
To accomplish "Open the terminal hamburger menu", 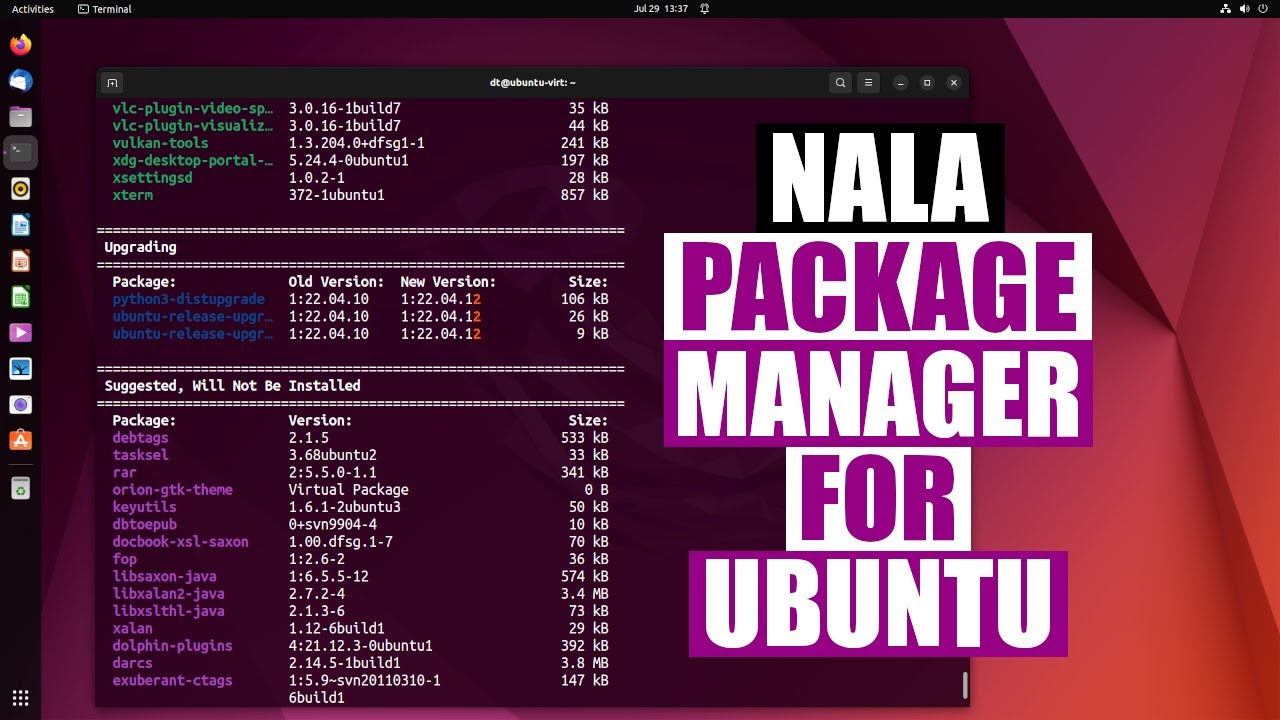I will [x=869, y=83].
